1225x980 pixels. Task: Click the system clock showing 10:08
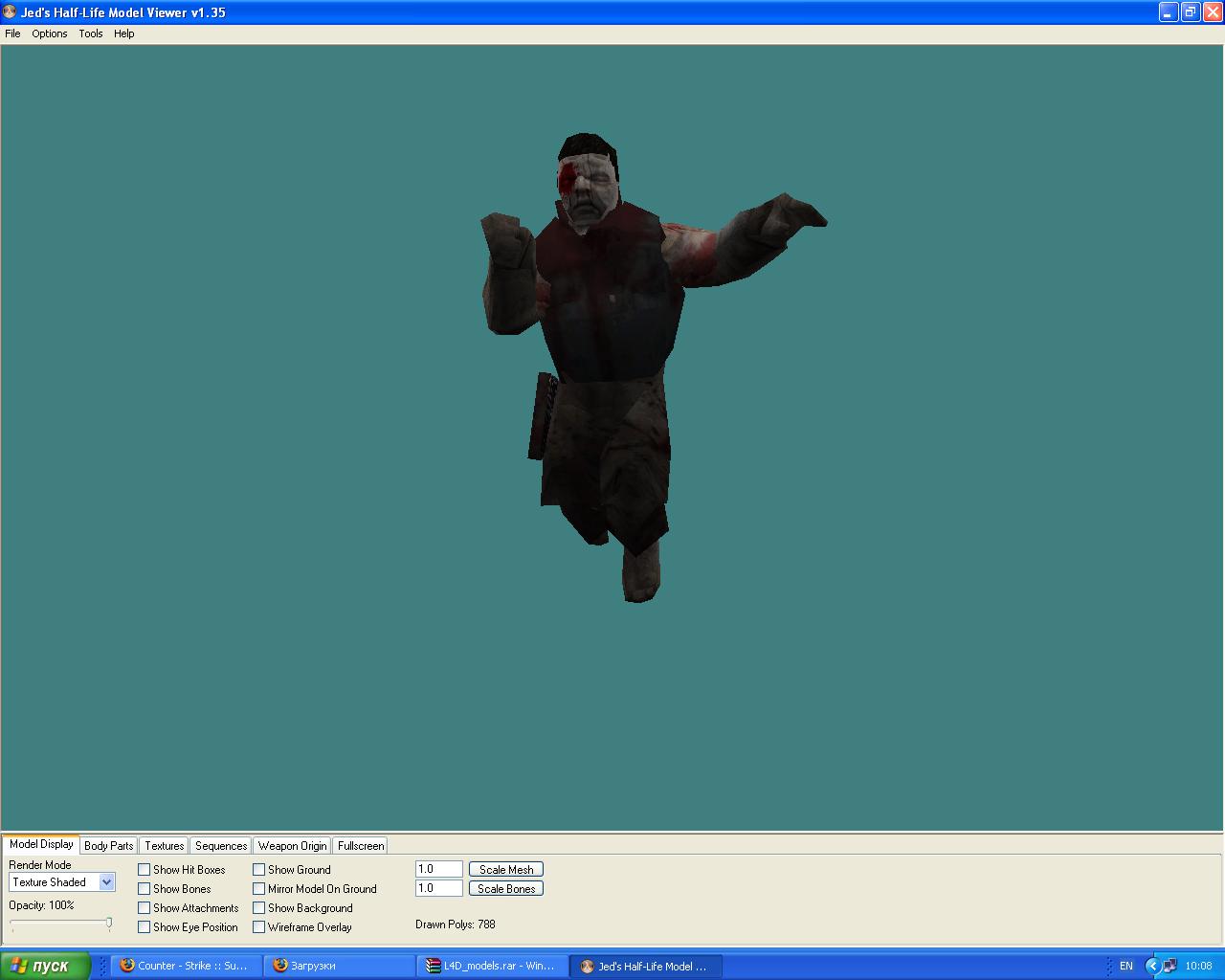1198,966
